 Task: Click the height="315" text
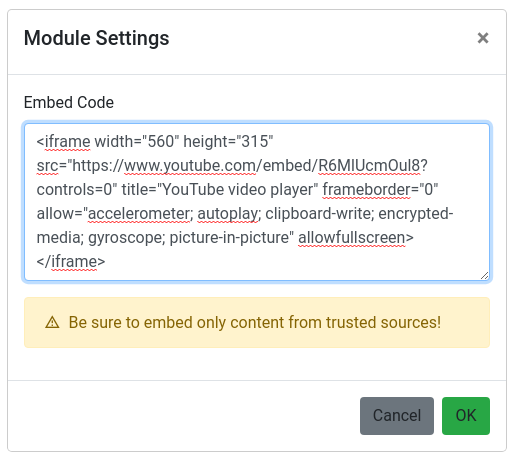(x=228, y=142)
